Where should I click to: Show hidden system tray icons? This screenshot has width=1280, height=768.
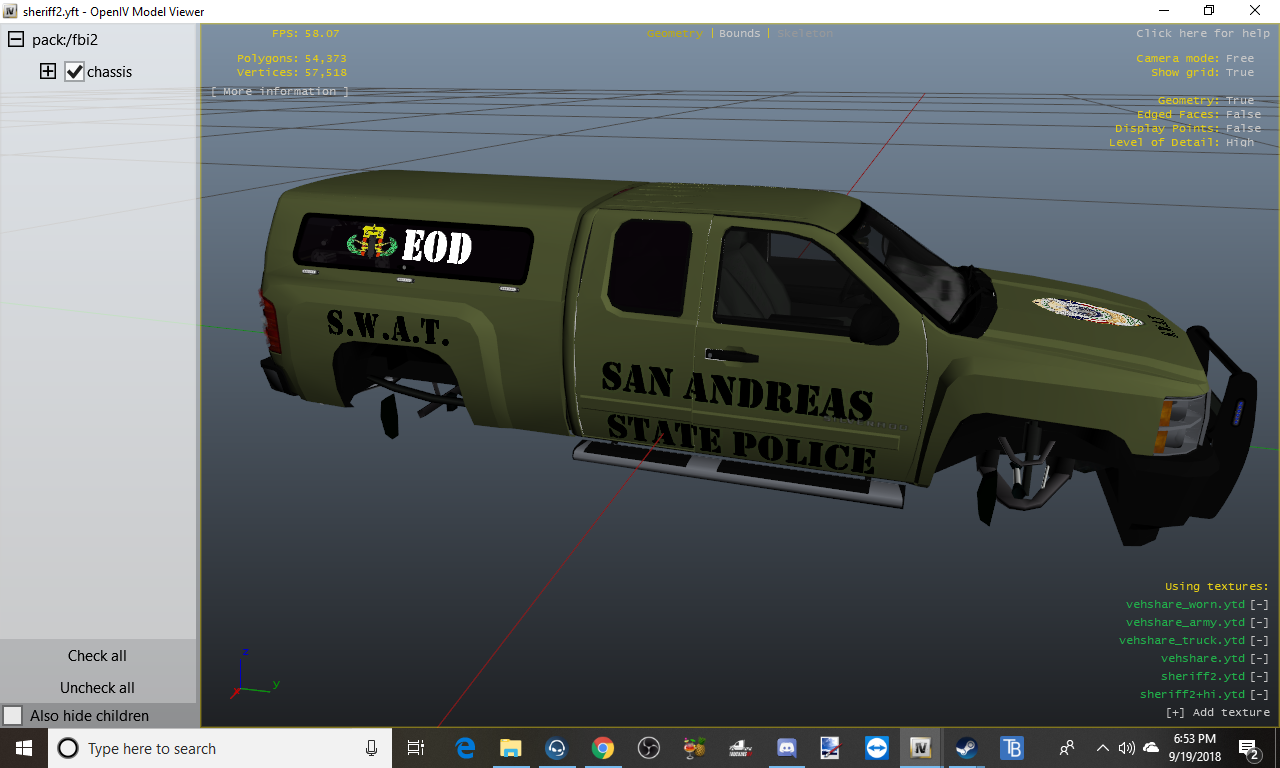(x=1103, y=748)
